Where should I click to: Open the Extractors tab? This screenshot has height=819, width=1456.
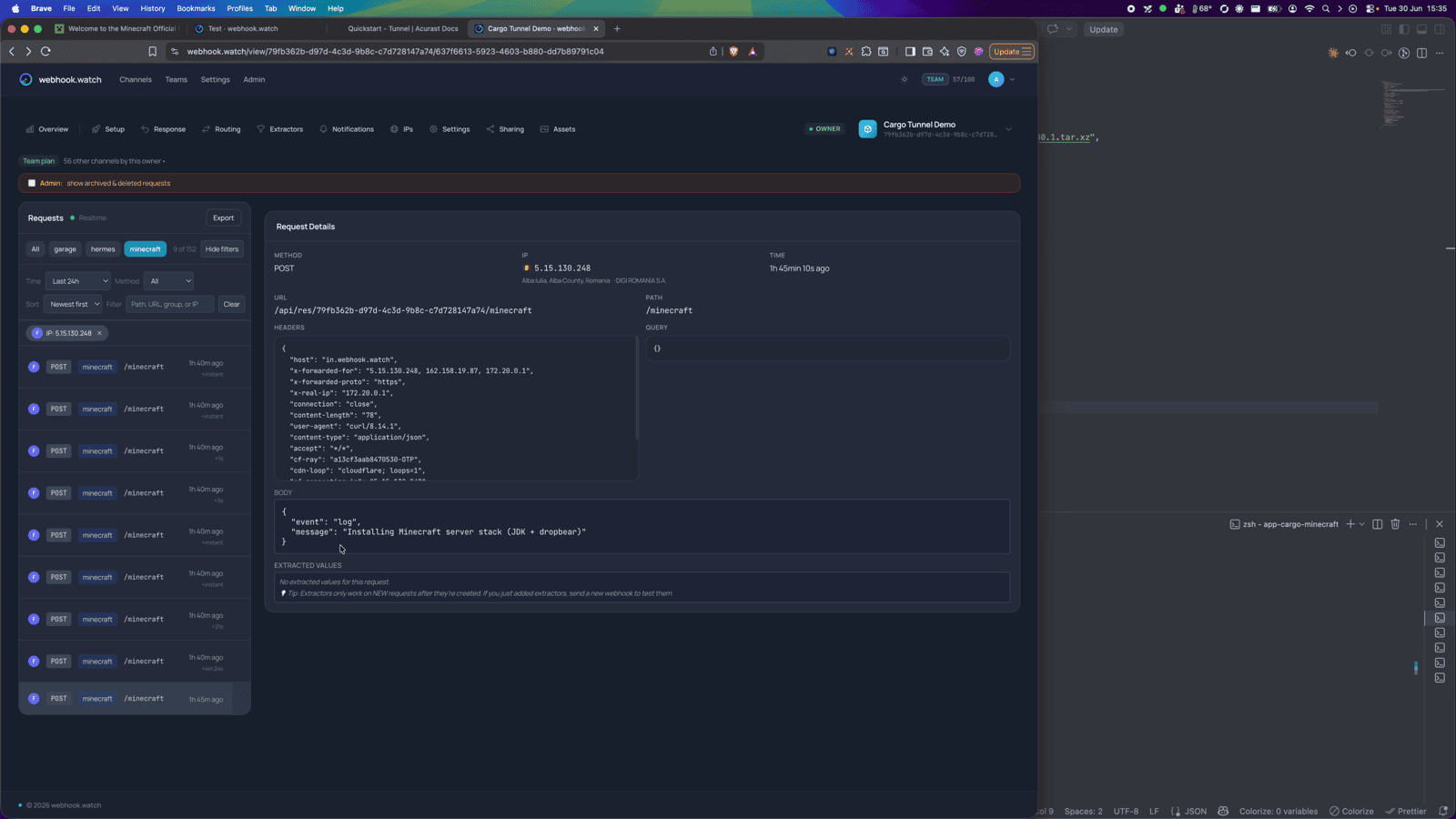tap(280, 129)
